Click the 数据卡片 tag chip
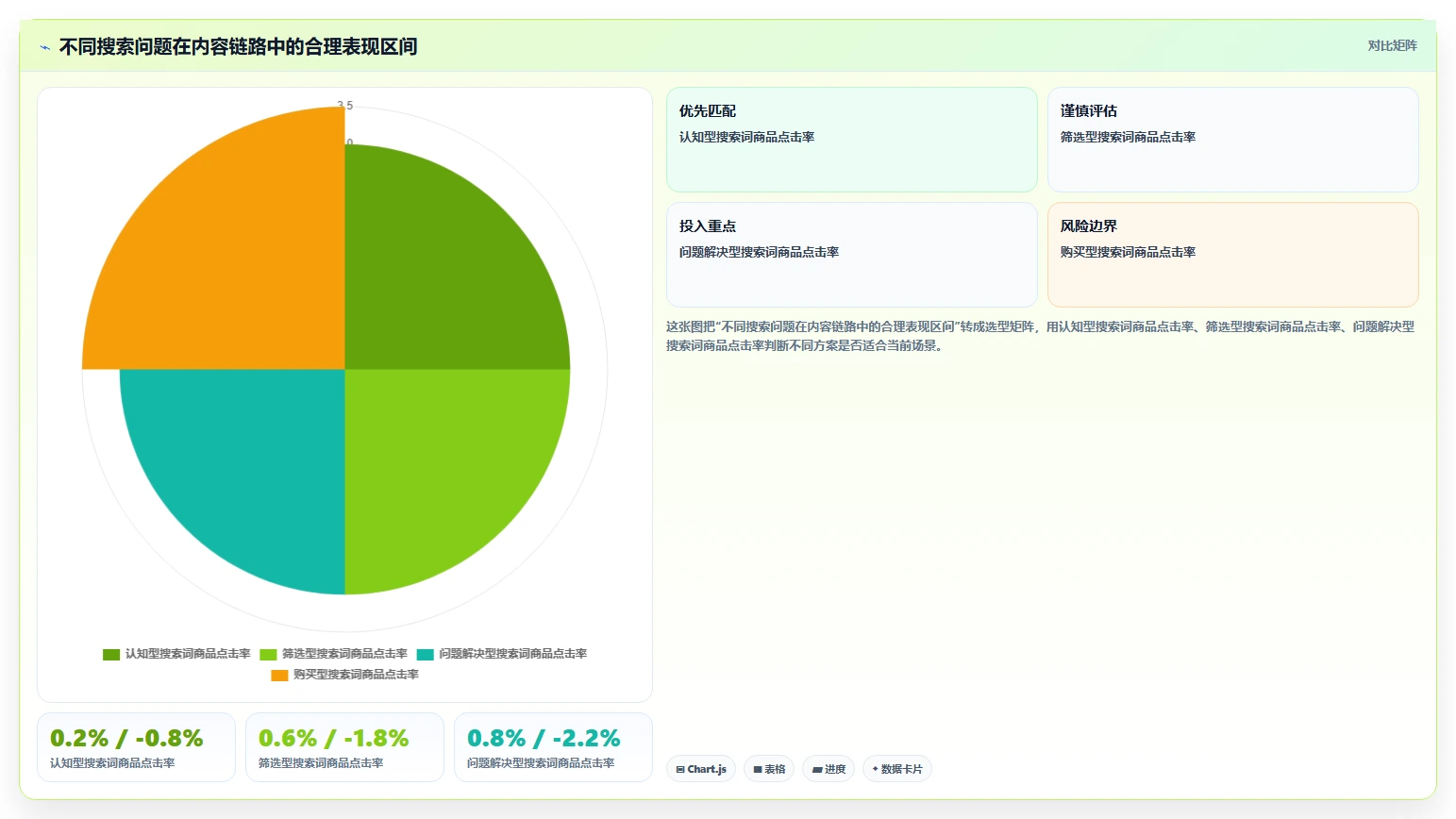This screenshot has height=819, width=1456. point(897,769)
